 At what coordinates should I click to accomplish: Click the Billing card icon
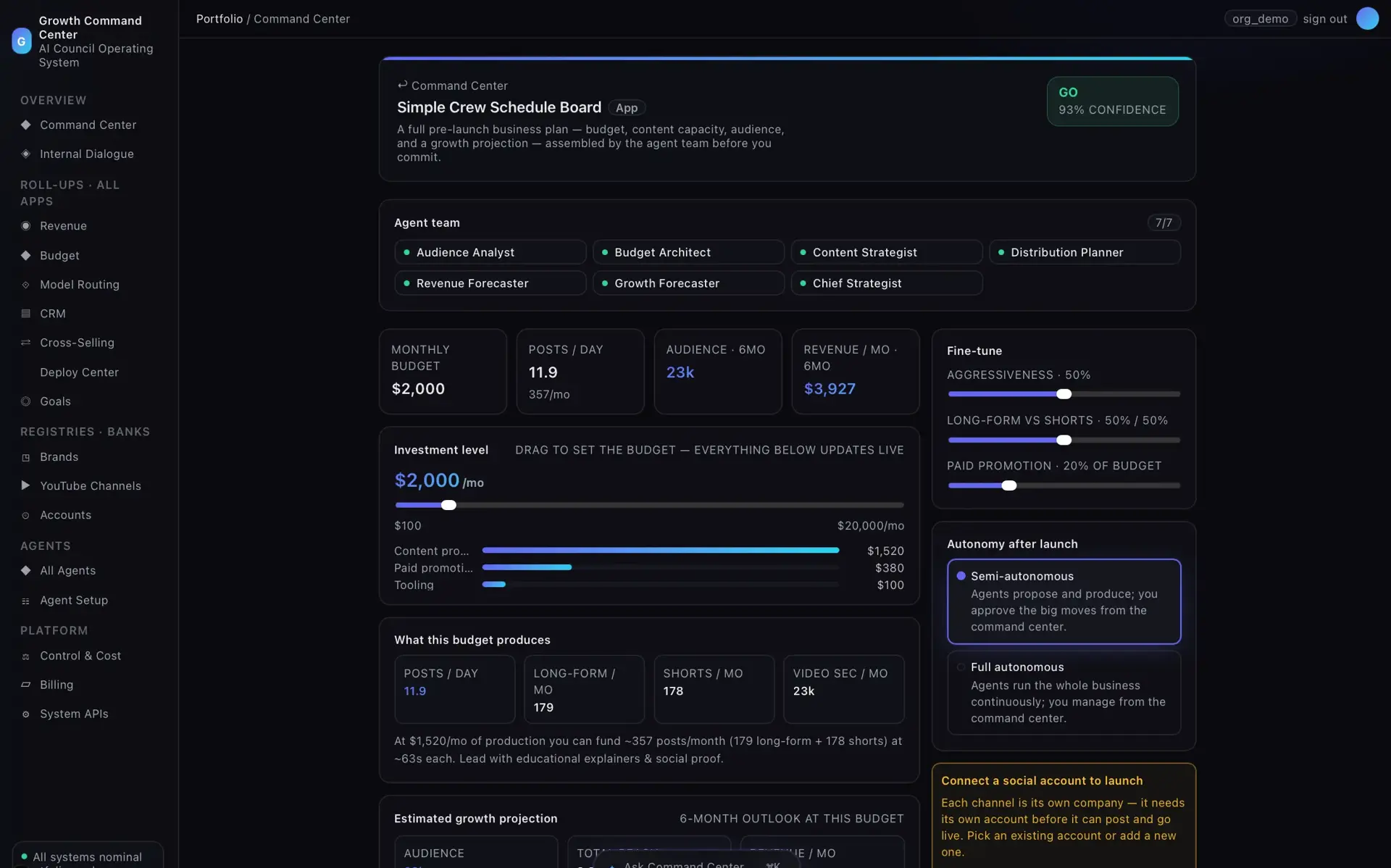coord(26,685)
